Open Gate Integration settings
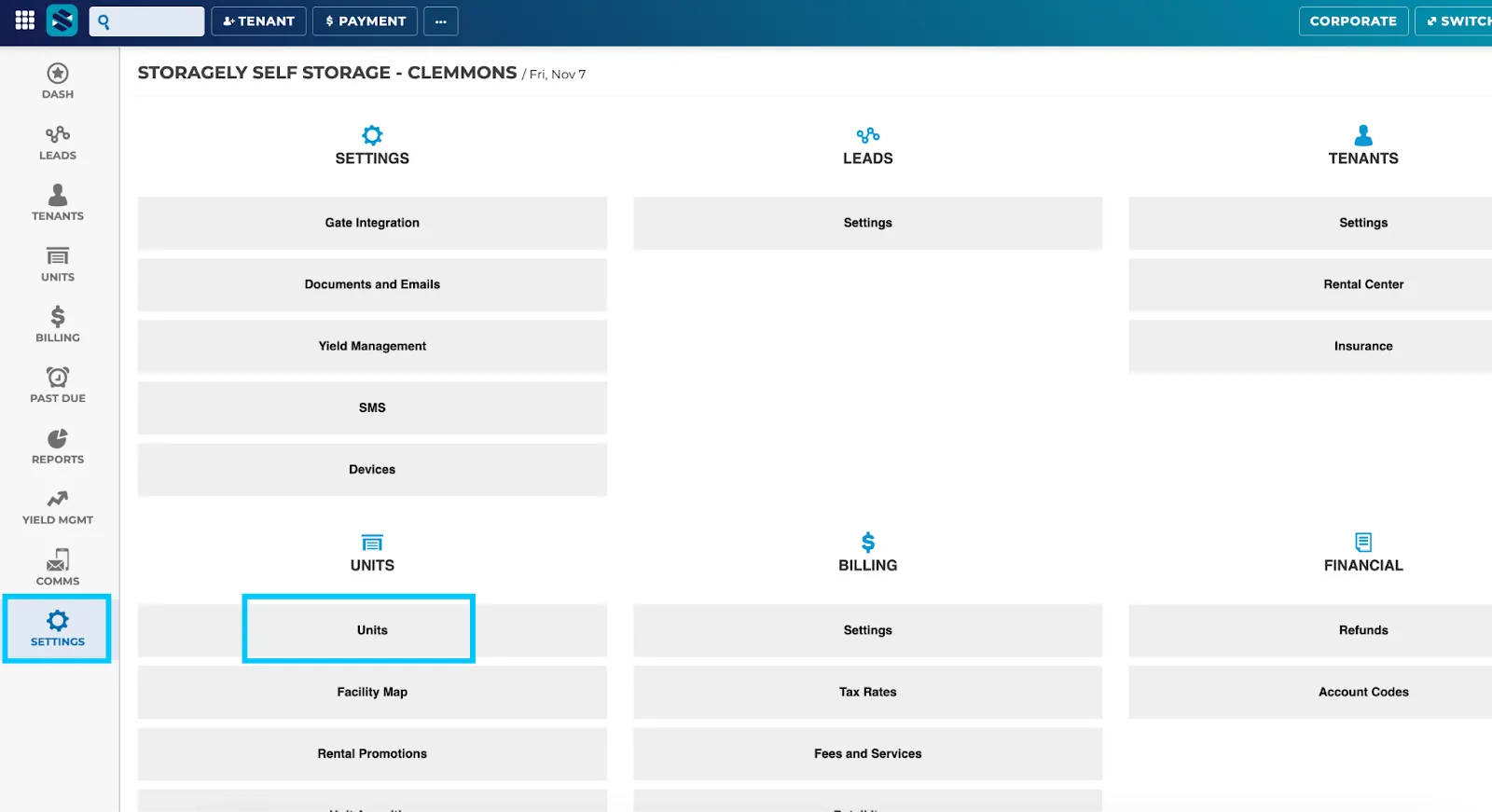Image resolution: width=1492 pixels, height=812 pixels. tap(372, 223)
